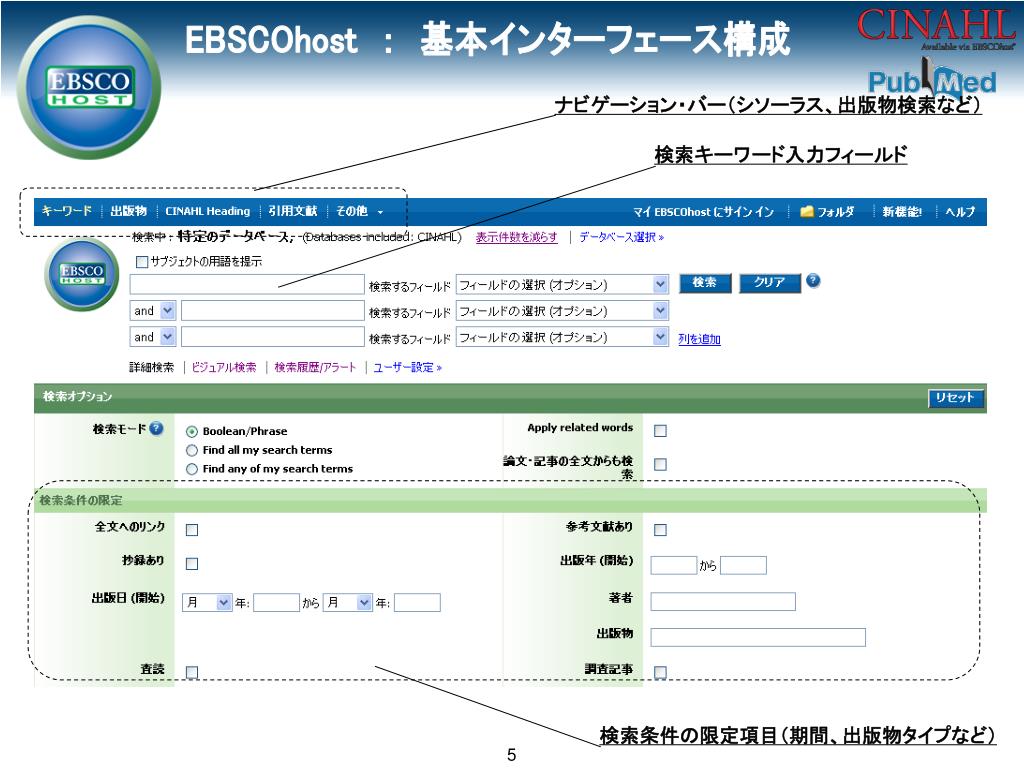This screenshot has height=768, width=1024.
Task: Check 全文へのリンク checkbox
Action: pos(192,530)
